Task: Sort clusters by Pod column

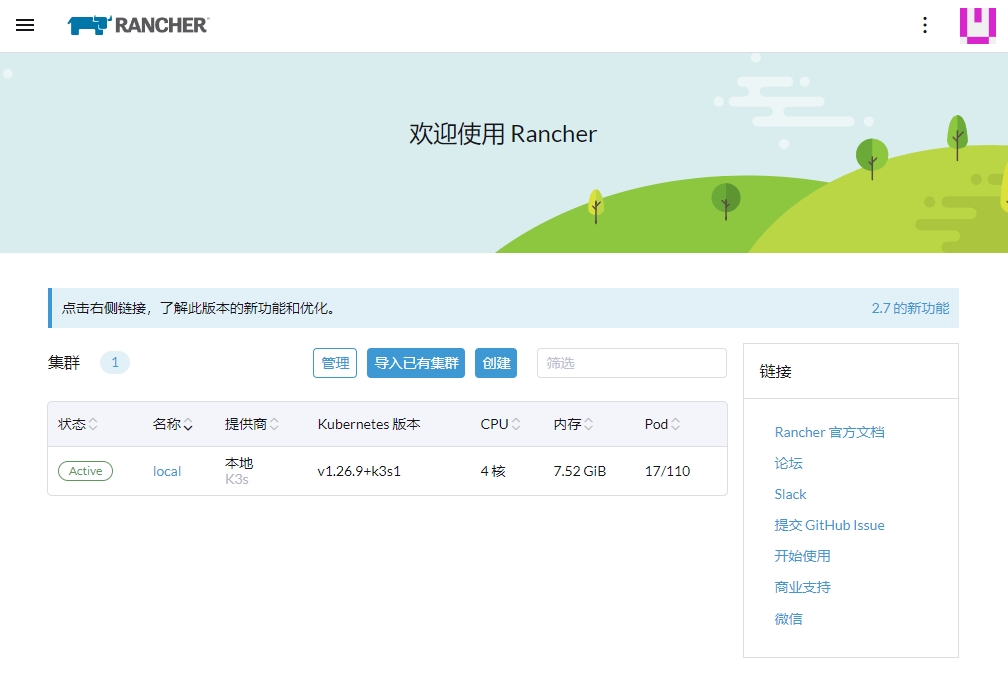Action: (x=662, y=424)
